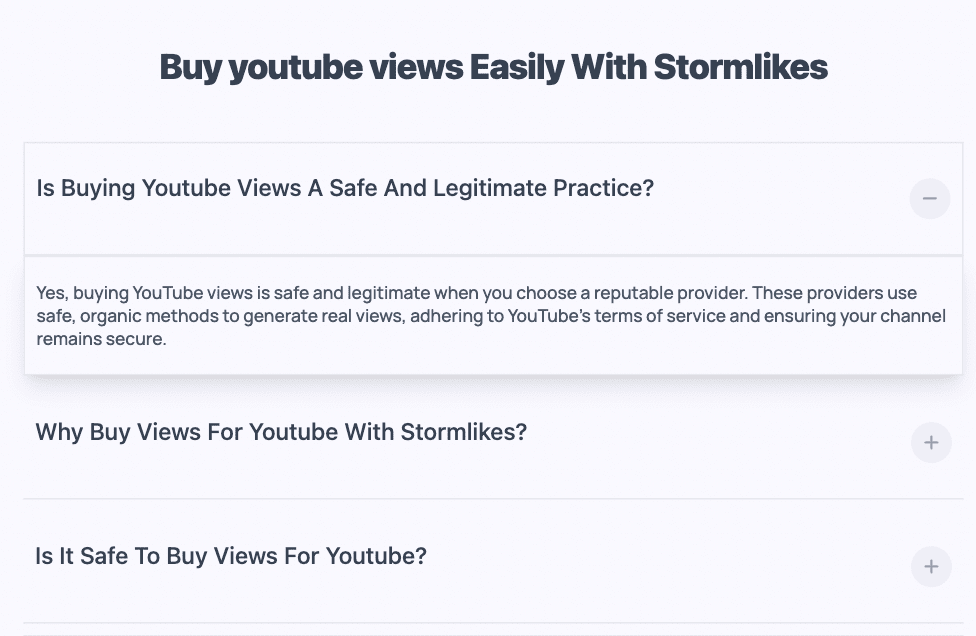Image resolution: width=976 pixels, height=636 pixels.
Task: Click the question 'Is It Safe To Buy Views For Youtube?'
Action: (x=230, y=556)
